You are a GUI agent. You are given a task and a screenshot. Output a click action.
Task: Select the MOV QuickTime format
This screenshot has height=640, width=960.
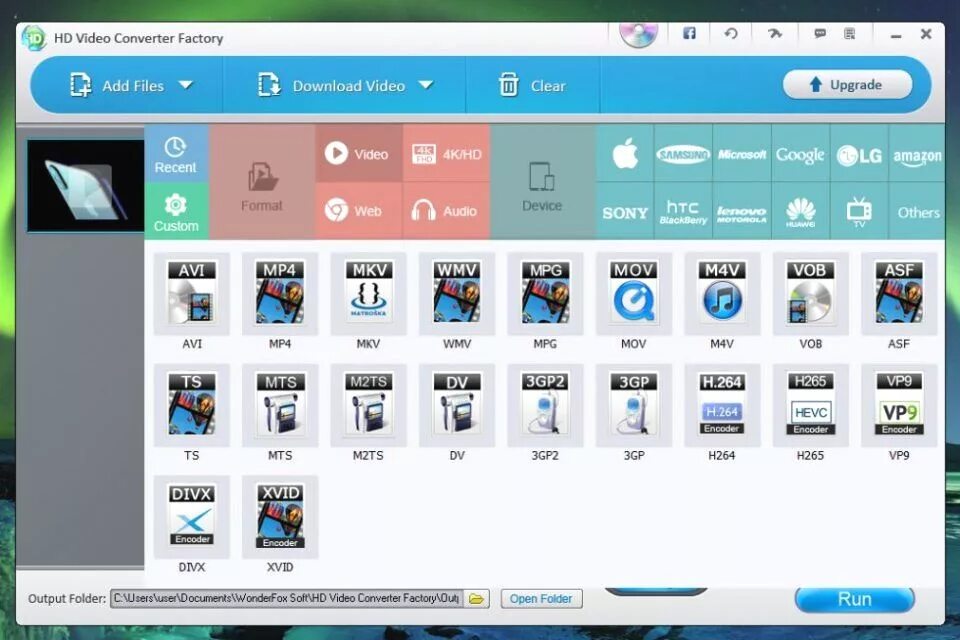(x=634, y=294)
